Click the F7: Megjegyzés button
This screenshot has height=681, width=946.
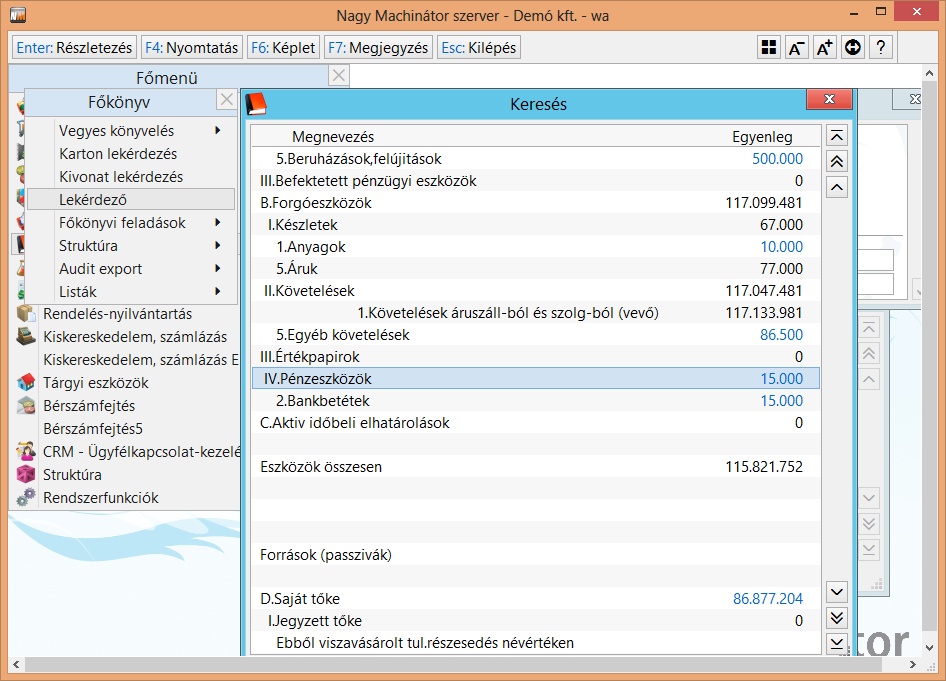[x=377, y=47]
